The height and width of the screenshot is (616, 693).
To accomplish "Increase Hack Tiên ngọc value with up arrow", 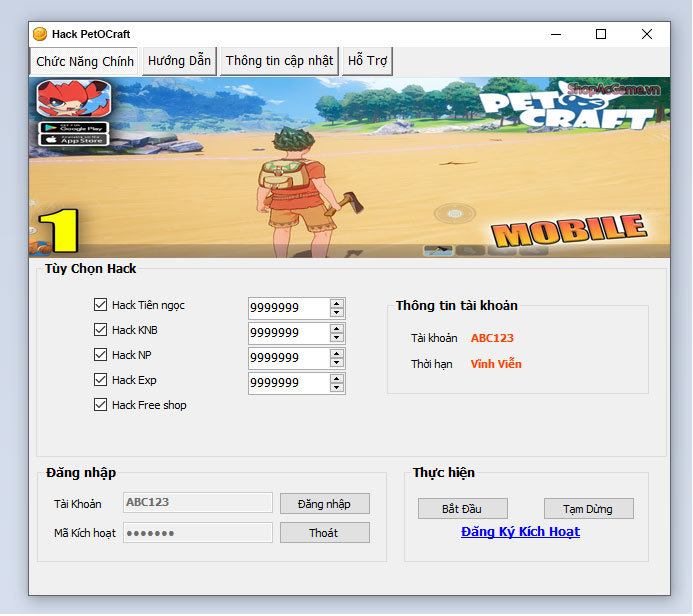I will [337, 304].
